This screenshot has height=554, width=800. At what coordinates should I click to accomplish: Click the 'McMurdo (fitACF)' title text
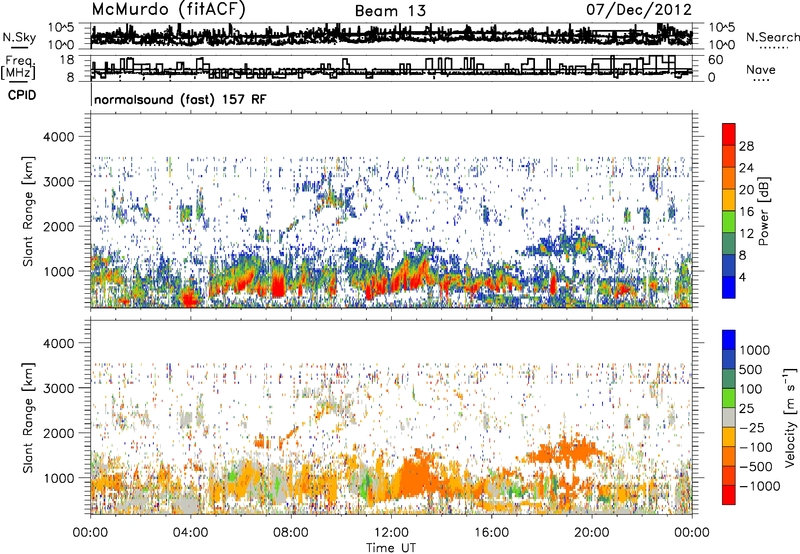pyautogui.click(x=168, y=10)
